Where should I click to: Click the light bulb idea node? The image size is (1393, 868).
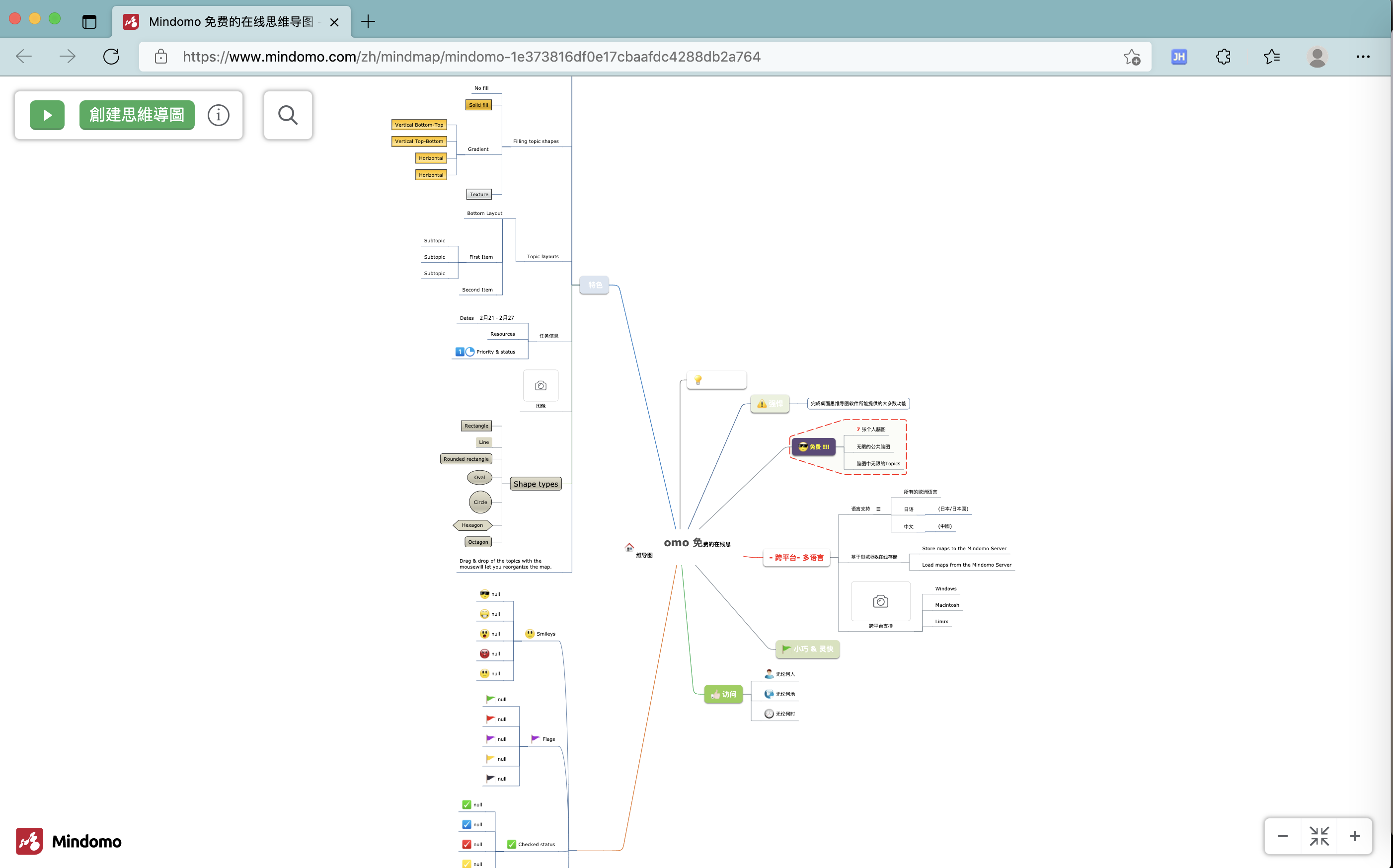point(716,380)
